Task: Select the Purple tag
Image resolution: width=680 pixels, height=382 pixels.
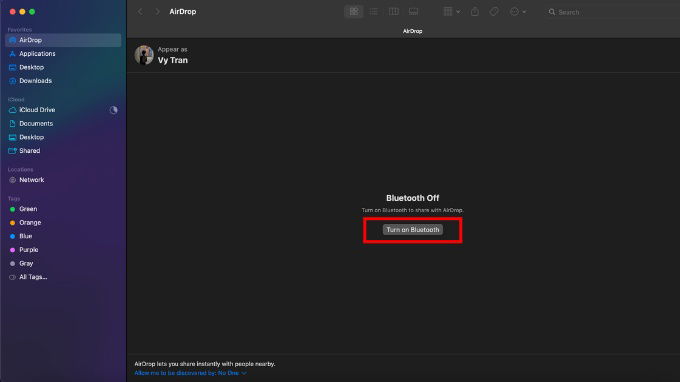Action: click(x=63, y=250)
